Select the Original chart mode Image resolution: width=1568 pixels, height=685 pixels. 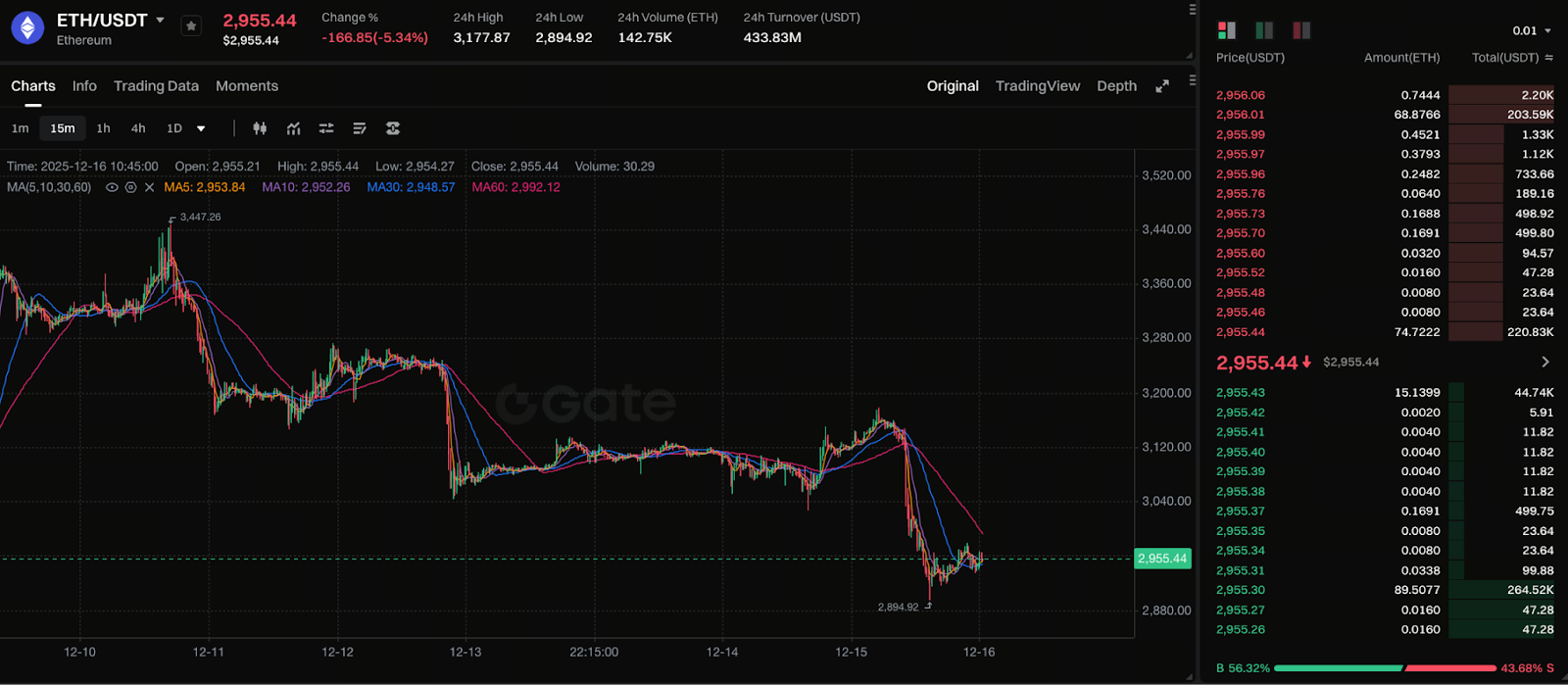coord(953,86)
